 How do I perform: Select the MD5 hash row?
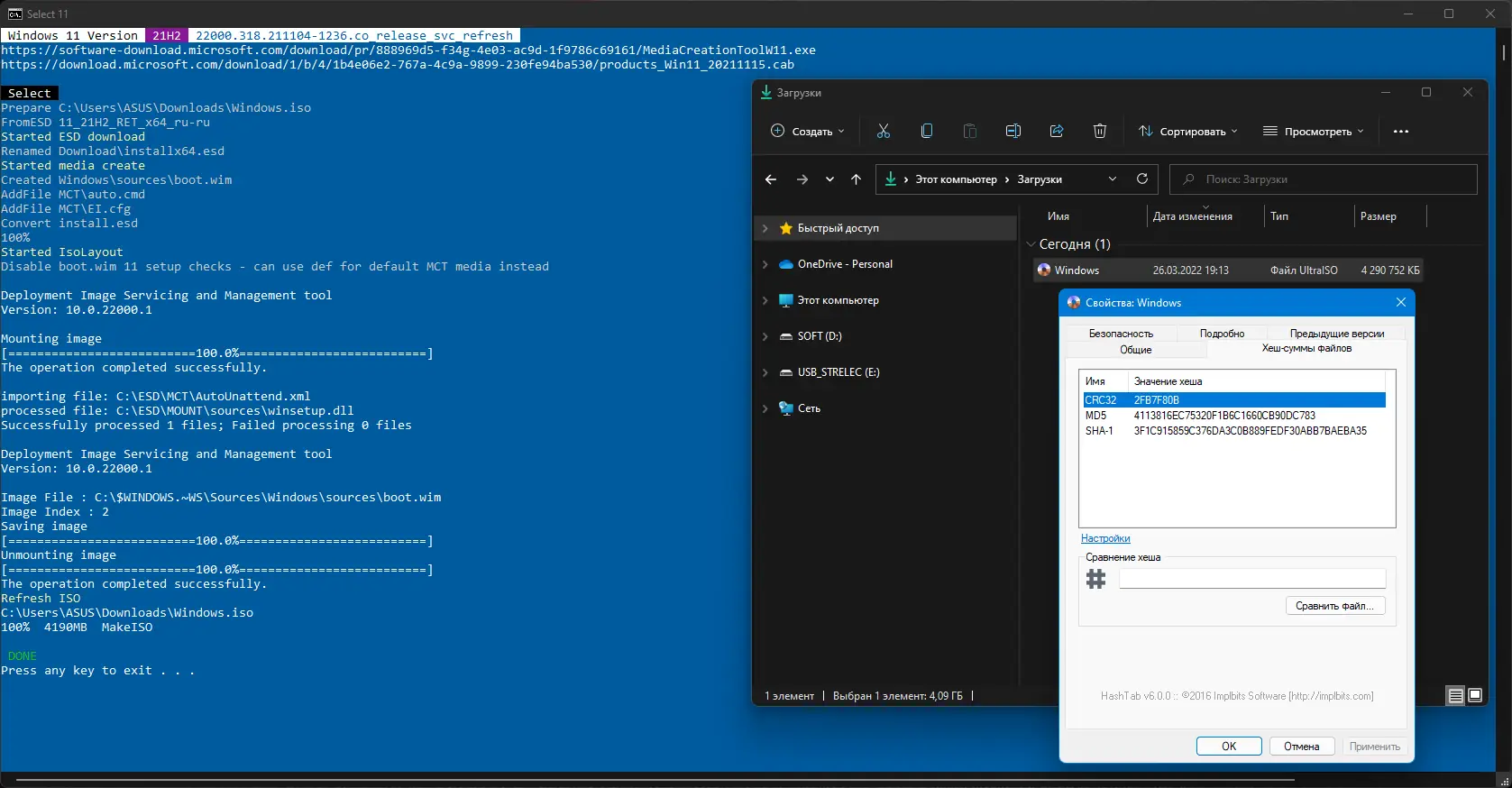point(1234,416)
